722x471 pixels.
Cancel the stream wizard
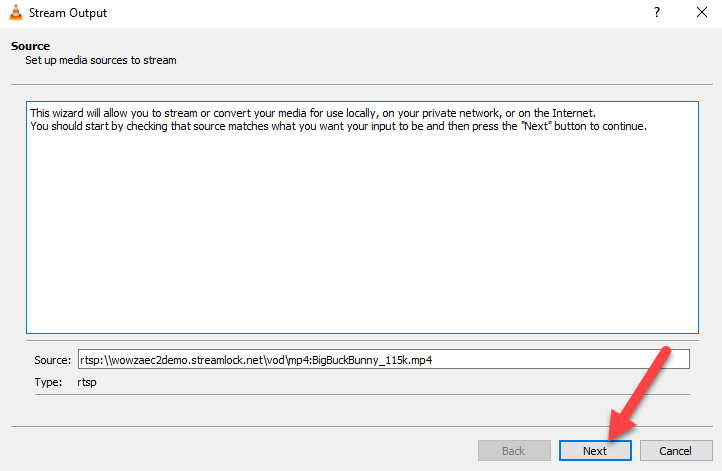click(675, 451)
